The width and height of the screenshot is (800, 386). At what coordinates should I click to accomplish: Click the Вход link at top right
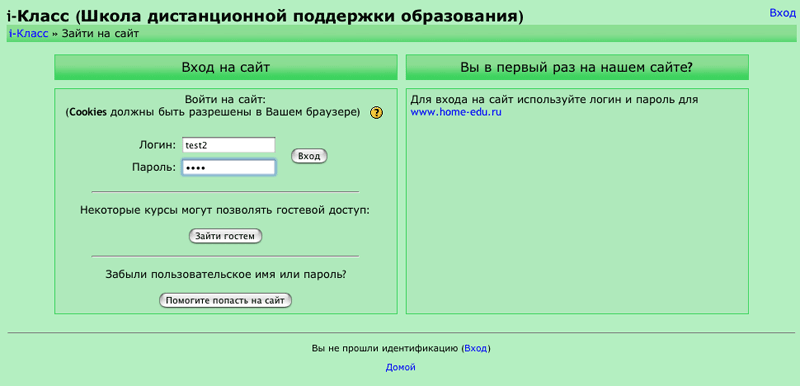click(782, 13)
